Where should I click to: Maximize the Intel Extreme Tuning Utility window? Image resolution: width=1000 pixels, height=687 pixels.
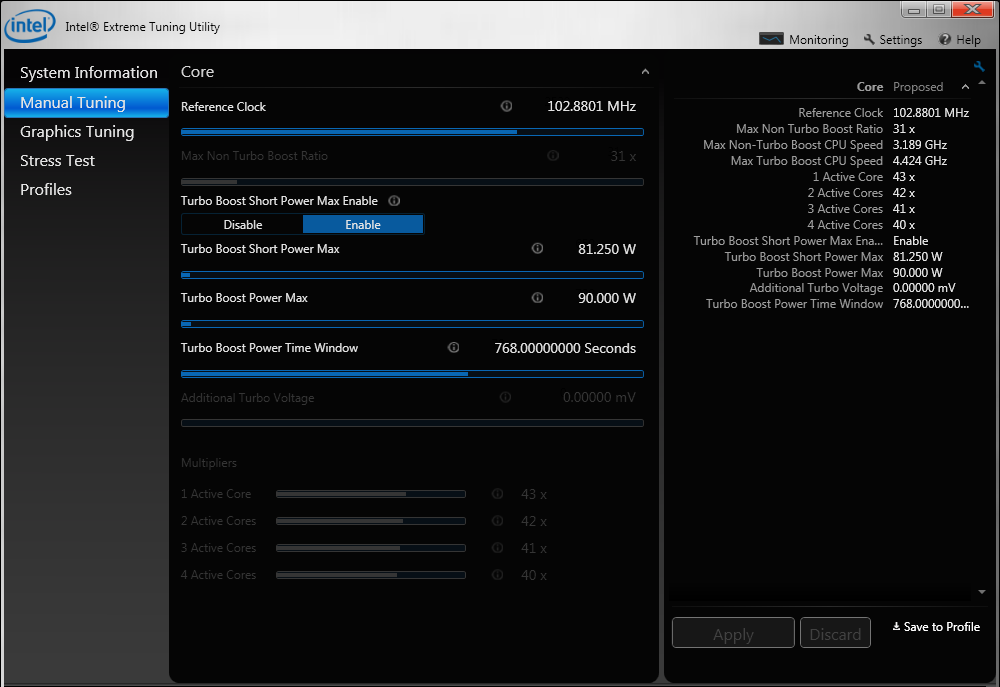(939, 10)
